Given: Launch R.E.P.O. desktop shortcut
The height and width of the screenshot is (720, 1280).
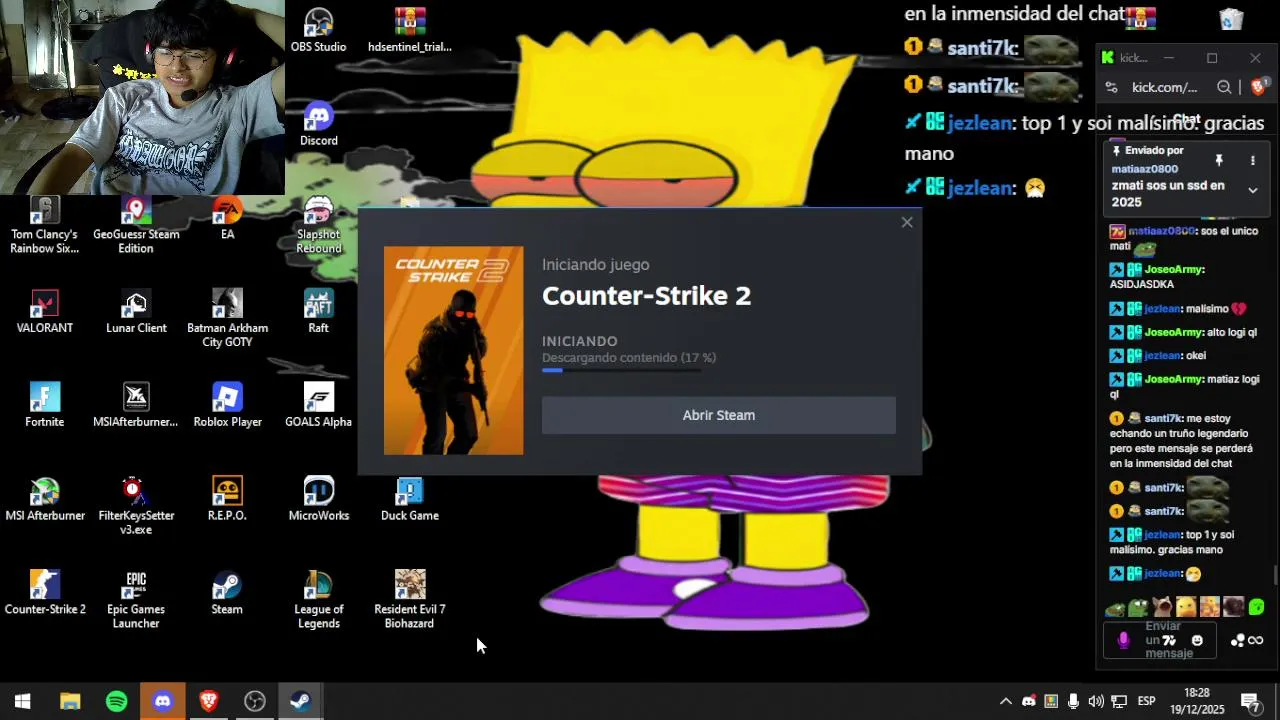Looking at the screenshot, I should tap(227, 499).
